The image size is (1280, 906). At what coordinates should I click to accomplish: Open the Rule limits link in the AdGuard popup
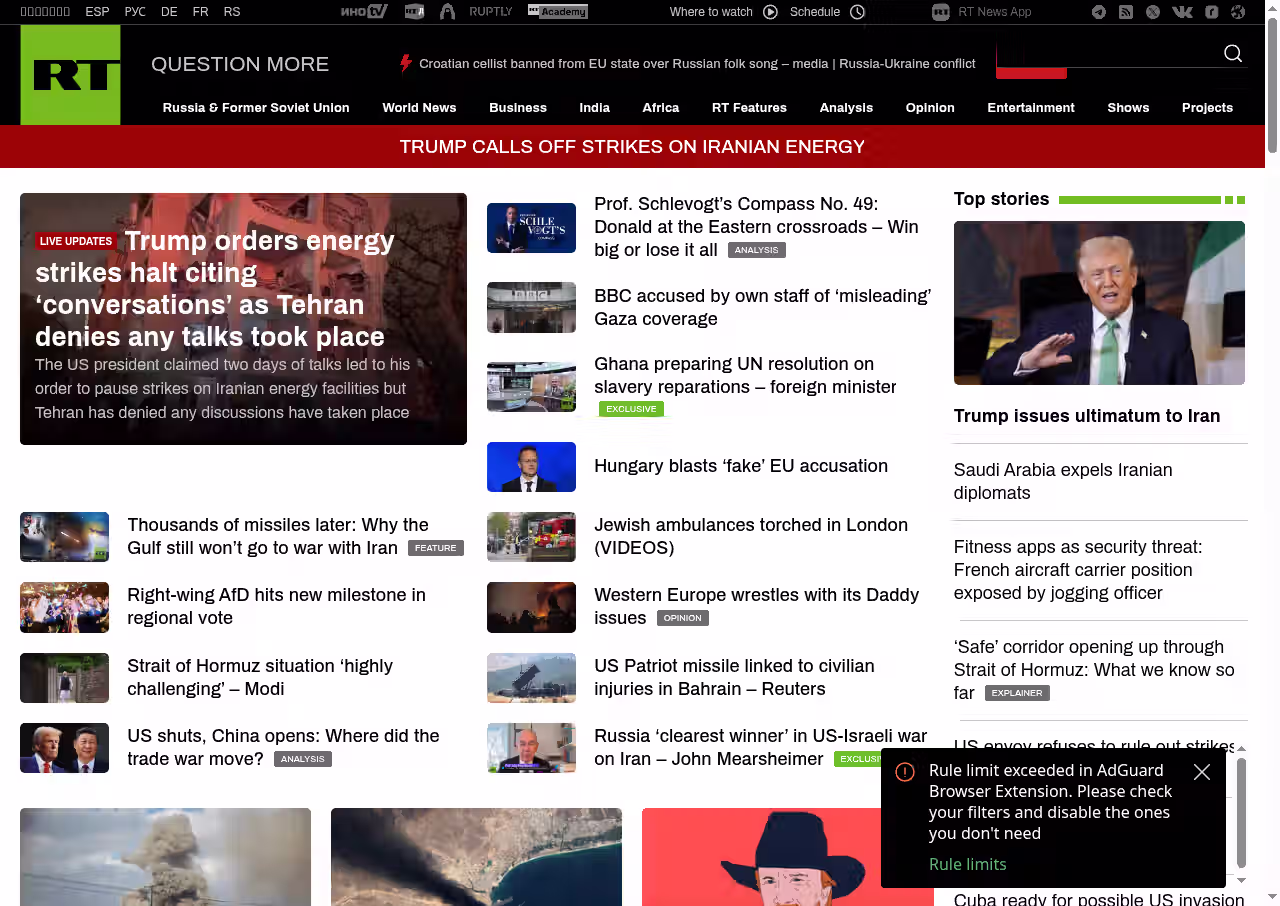(967, 864)
